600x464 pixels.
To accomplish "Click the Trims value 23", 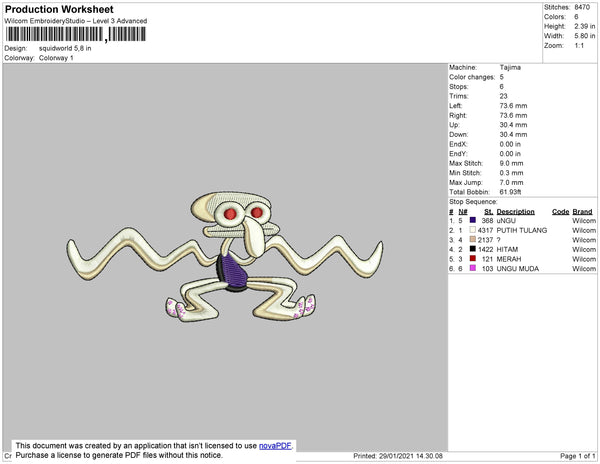I will [x=504, y=96].
